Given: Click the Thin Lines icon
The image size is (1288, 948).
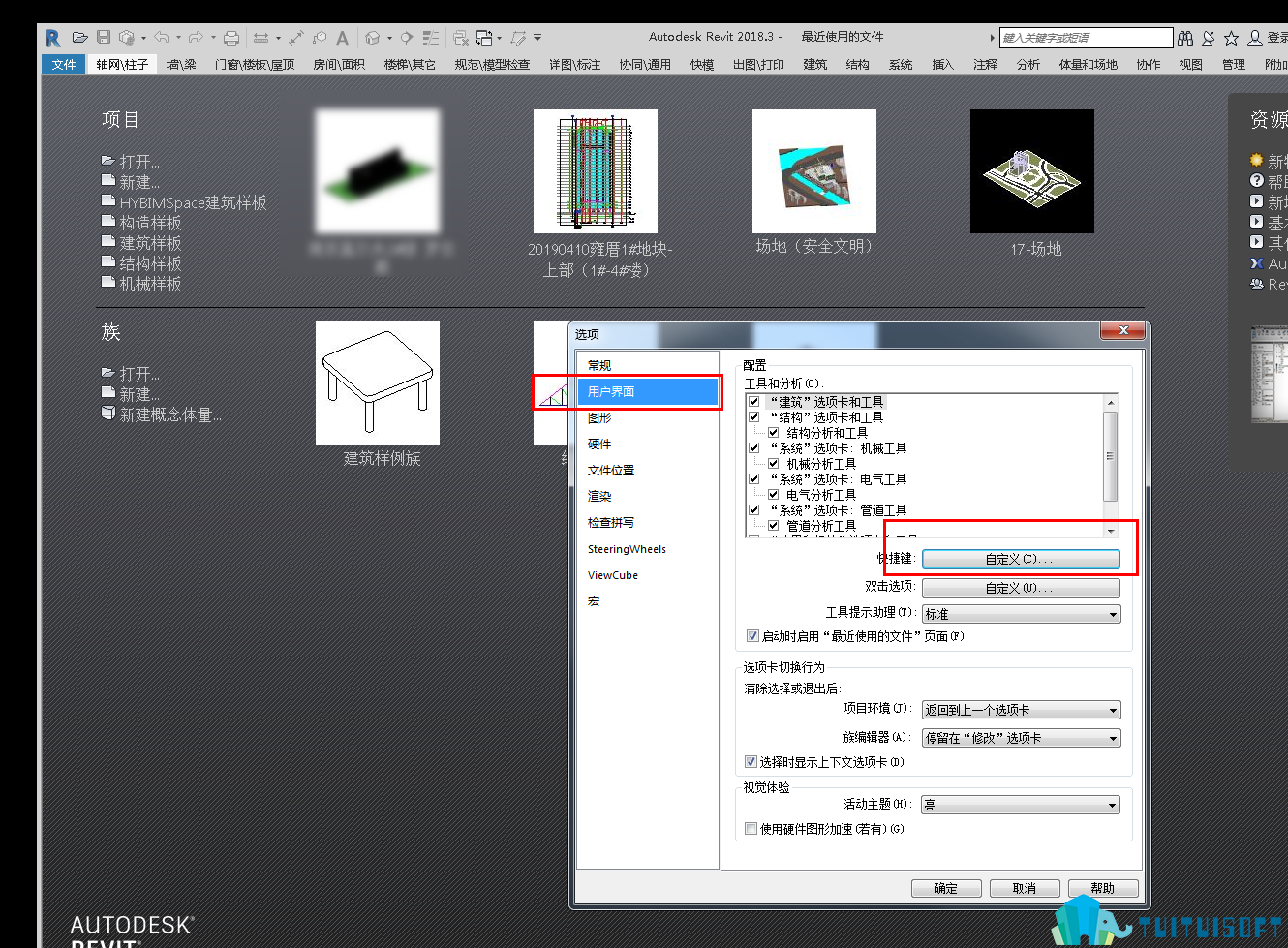Looking at the screenshot, I should [431, 38].
